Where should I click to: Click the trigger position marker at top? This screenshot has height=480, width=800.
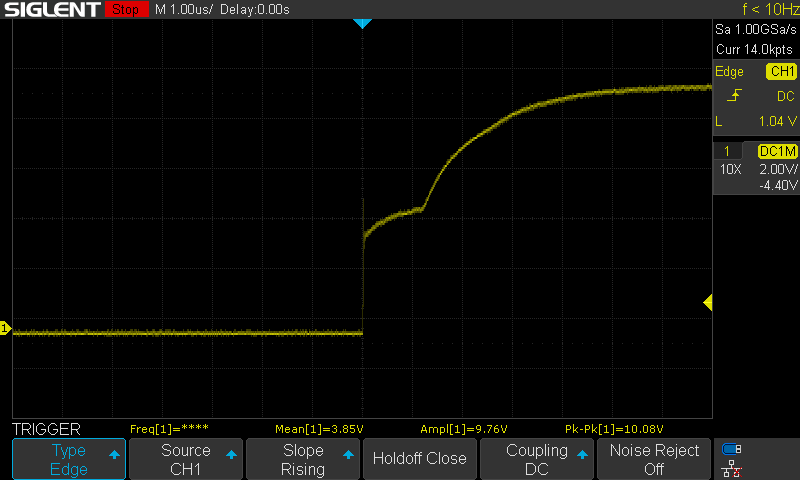click(362, 23)
